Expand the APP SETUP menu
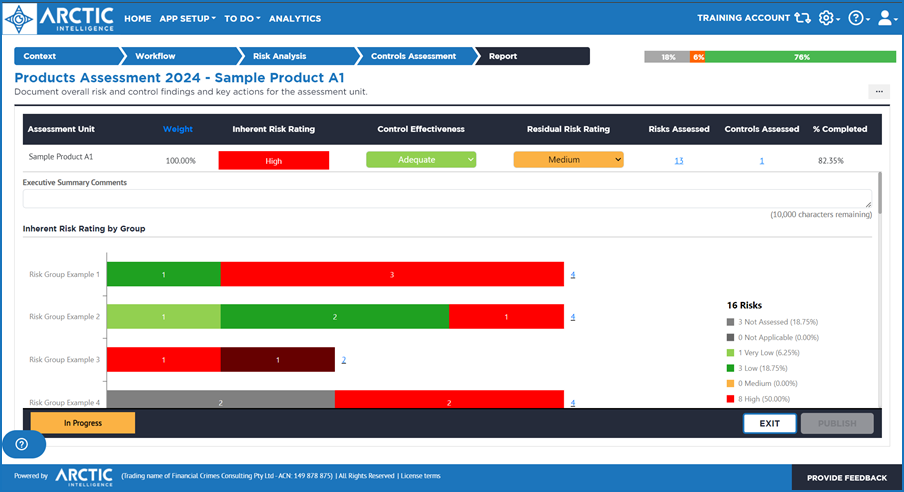The width and height of the screenshot is (904, 492). [x=187, y=18]
